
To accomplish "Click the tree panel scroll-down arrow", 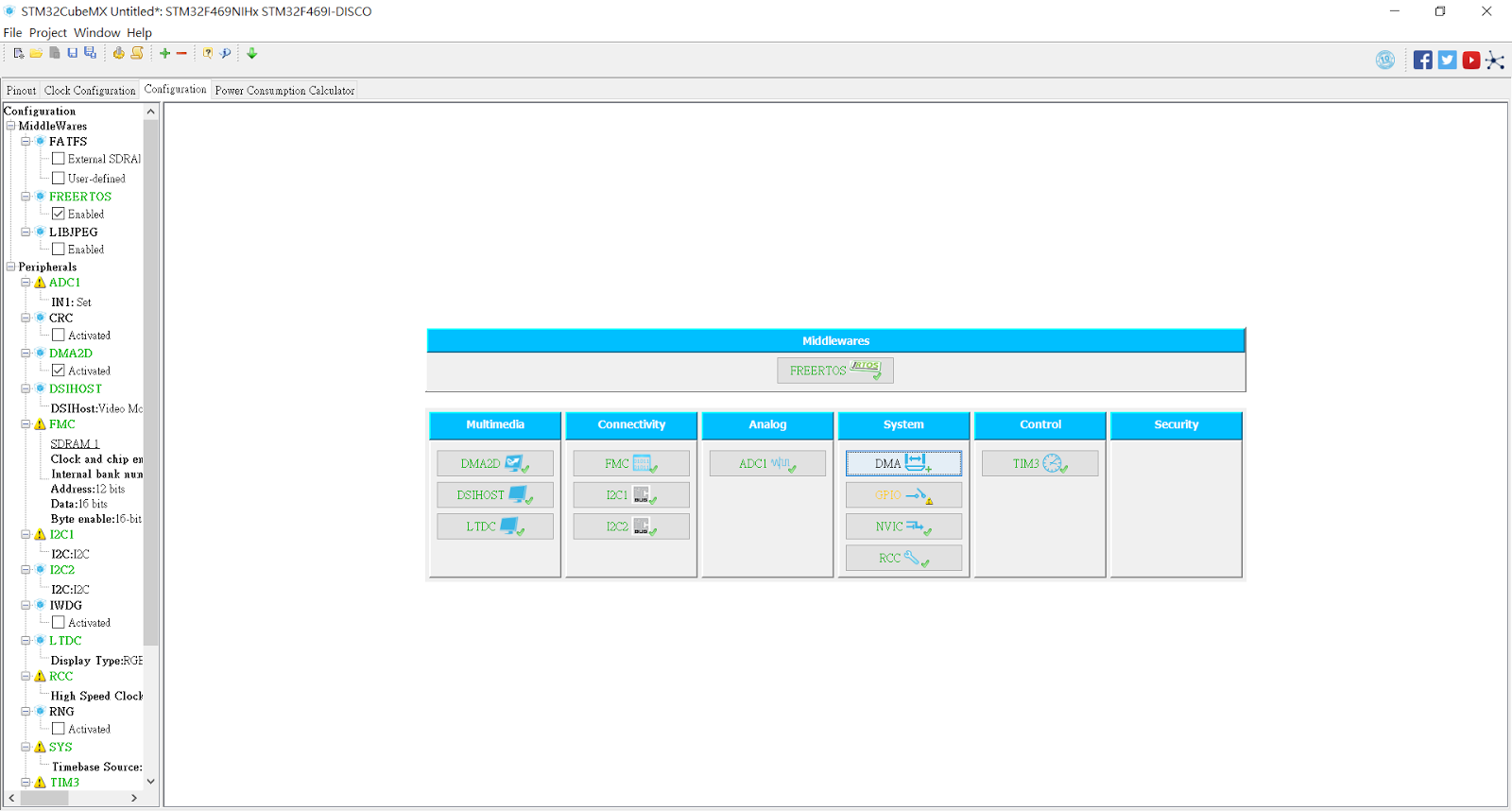I will coord(150,782).
